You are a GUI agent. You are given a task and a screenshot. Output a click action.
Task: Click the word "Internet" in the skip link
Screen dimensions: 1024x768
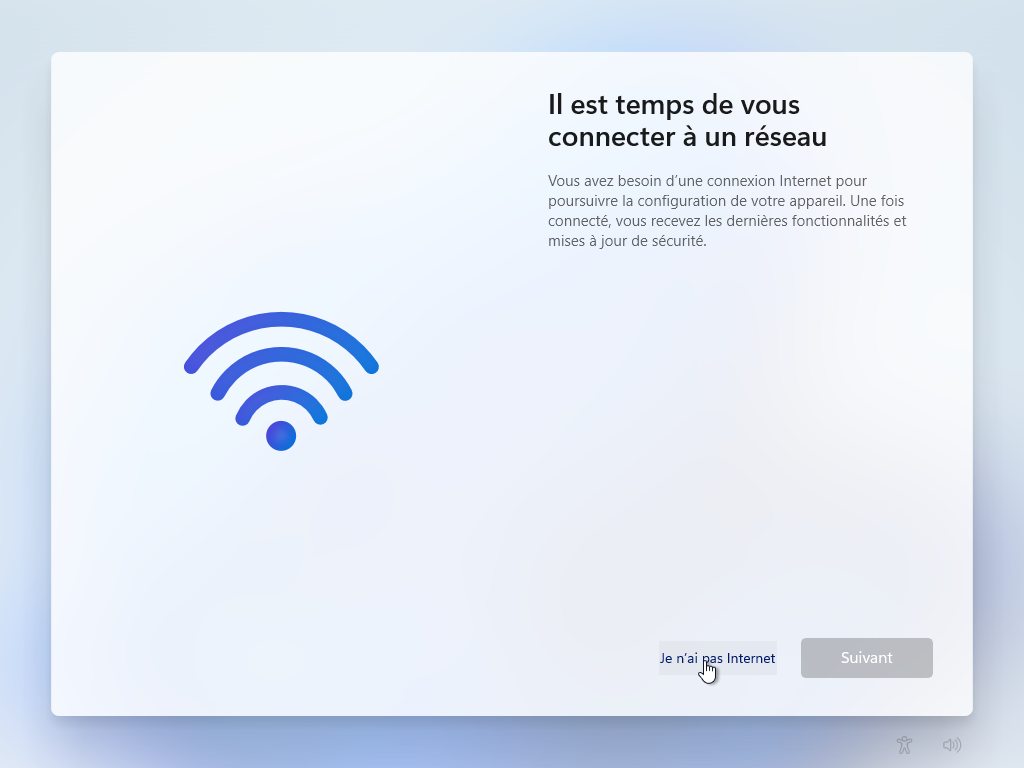(x=750, y=658)
